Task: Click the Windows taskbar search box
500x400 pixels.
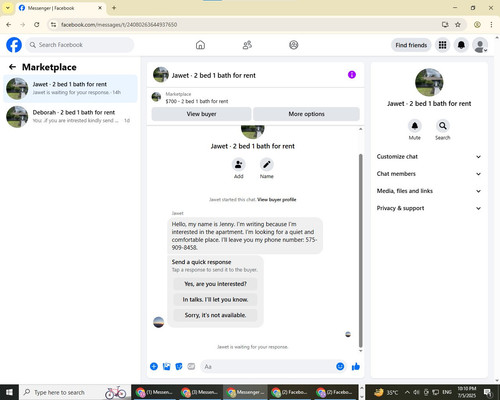Action: click(x=75, y=392)
